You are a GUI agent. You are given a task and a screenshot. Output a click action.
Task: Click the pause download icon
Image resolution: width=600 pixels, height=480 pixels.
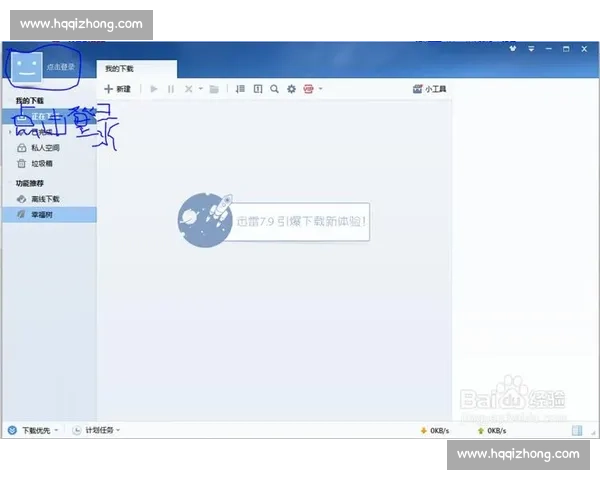pyautogui.click(x=171, y=89)
